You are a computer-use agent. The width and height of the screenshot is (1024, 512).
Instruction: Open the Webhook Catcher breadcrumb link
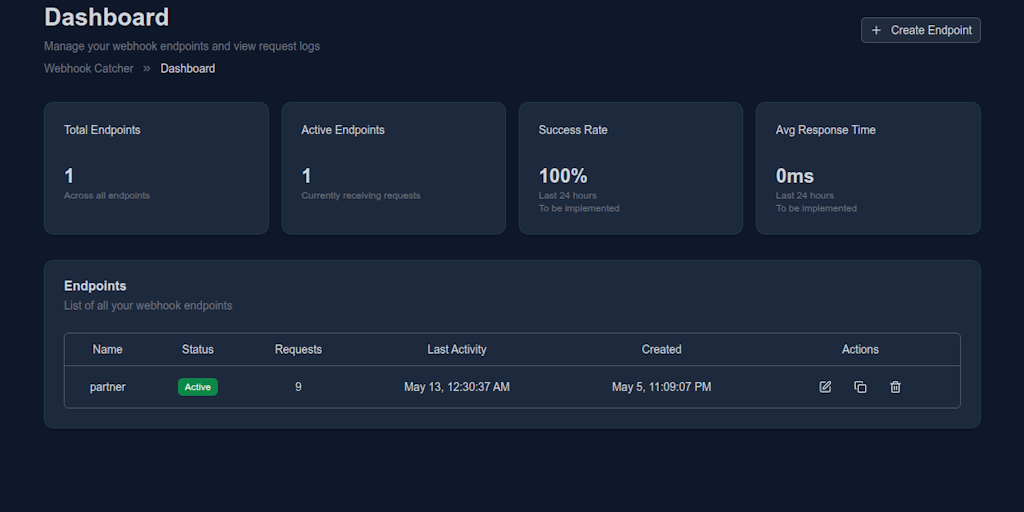[x=89, y=69]
